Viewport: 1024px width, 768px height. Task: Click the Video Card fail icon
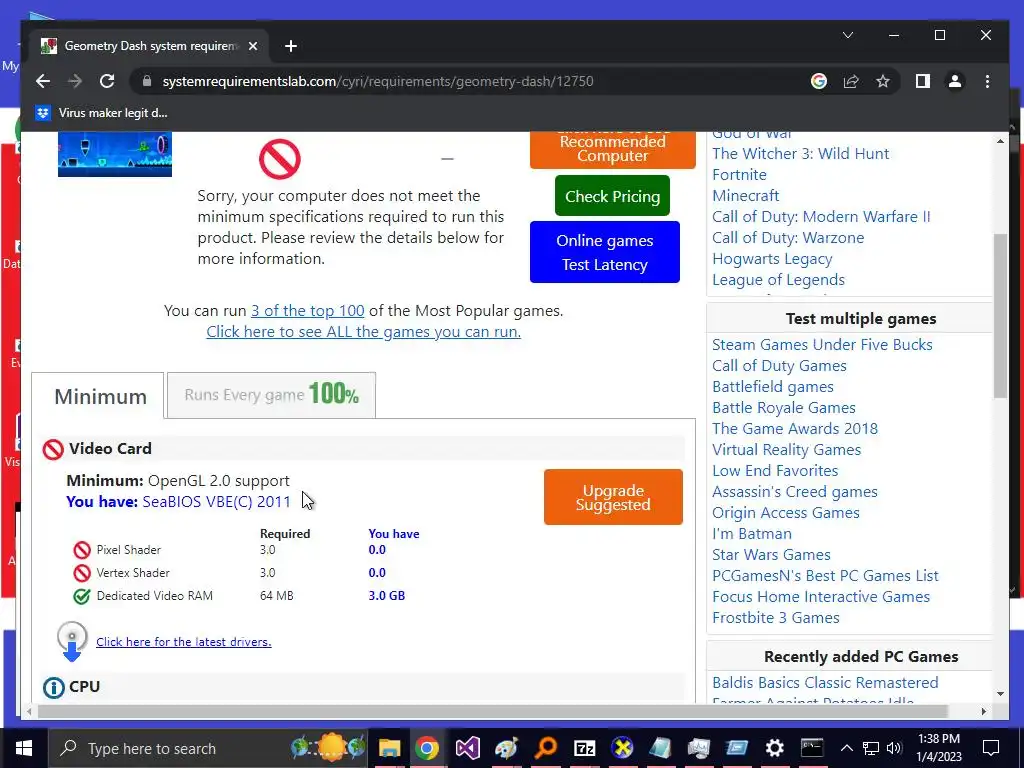click(x=53, y=449)
